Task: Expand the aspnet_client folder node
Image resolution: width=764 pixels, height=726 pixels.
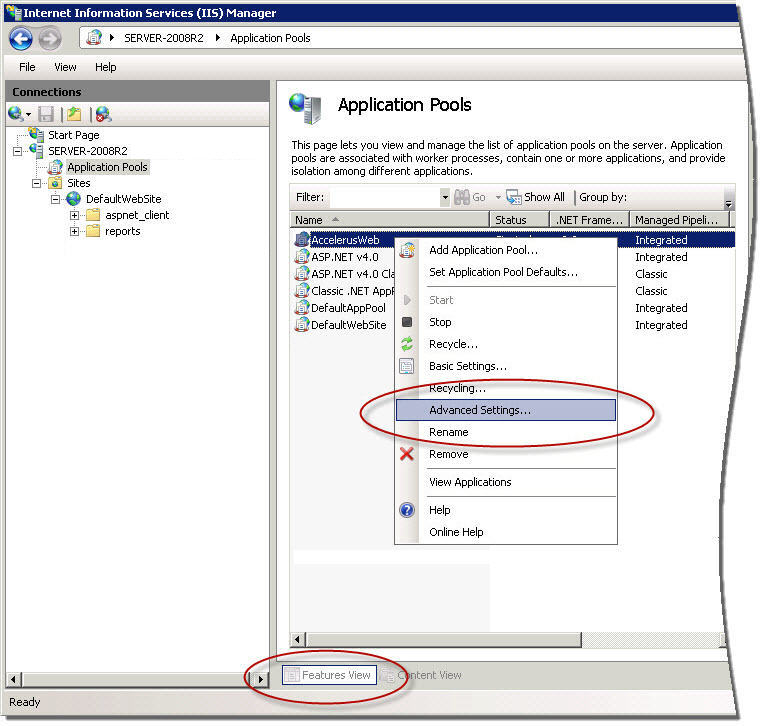Action: click(74, 215)
